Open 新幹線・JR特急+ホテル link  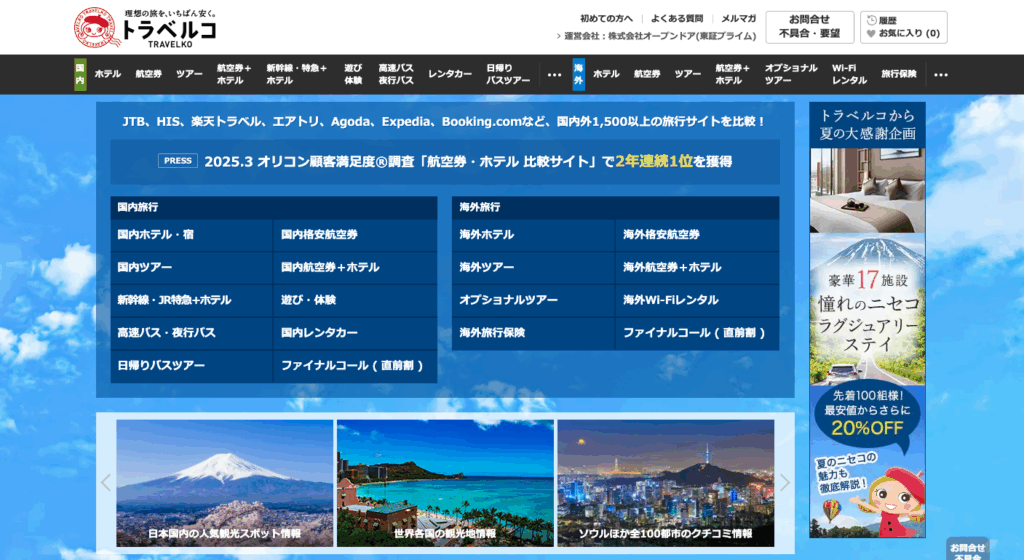point(191,300)
